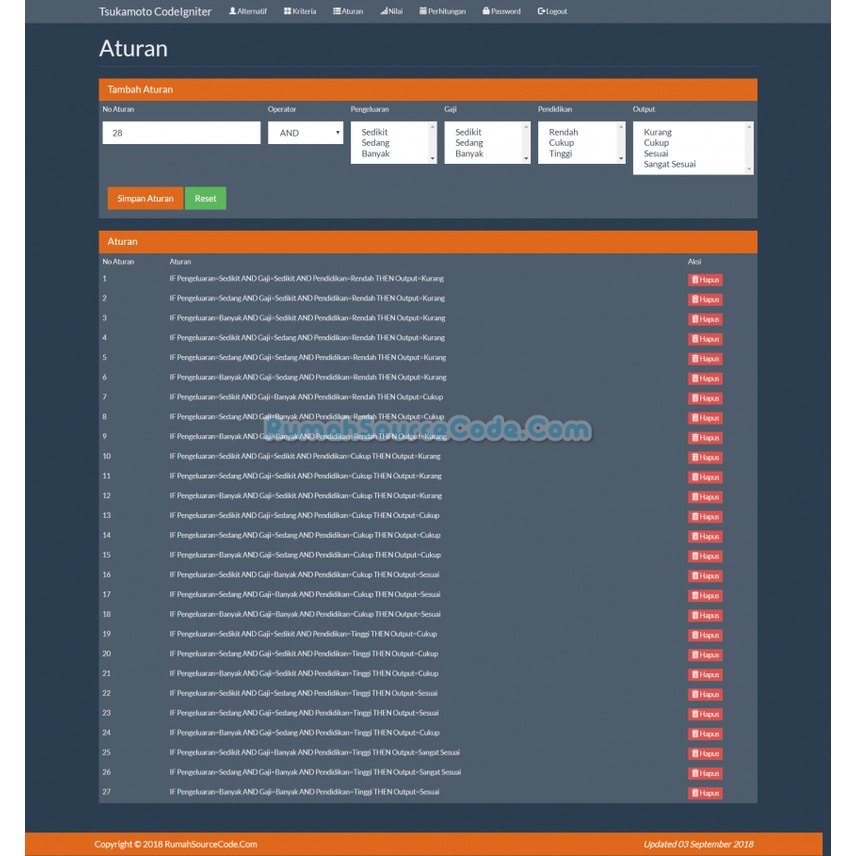Click the Tsukamoto CodeIgniter brand link
856x856 pixels.
tap(155, 11)
